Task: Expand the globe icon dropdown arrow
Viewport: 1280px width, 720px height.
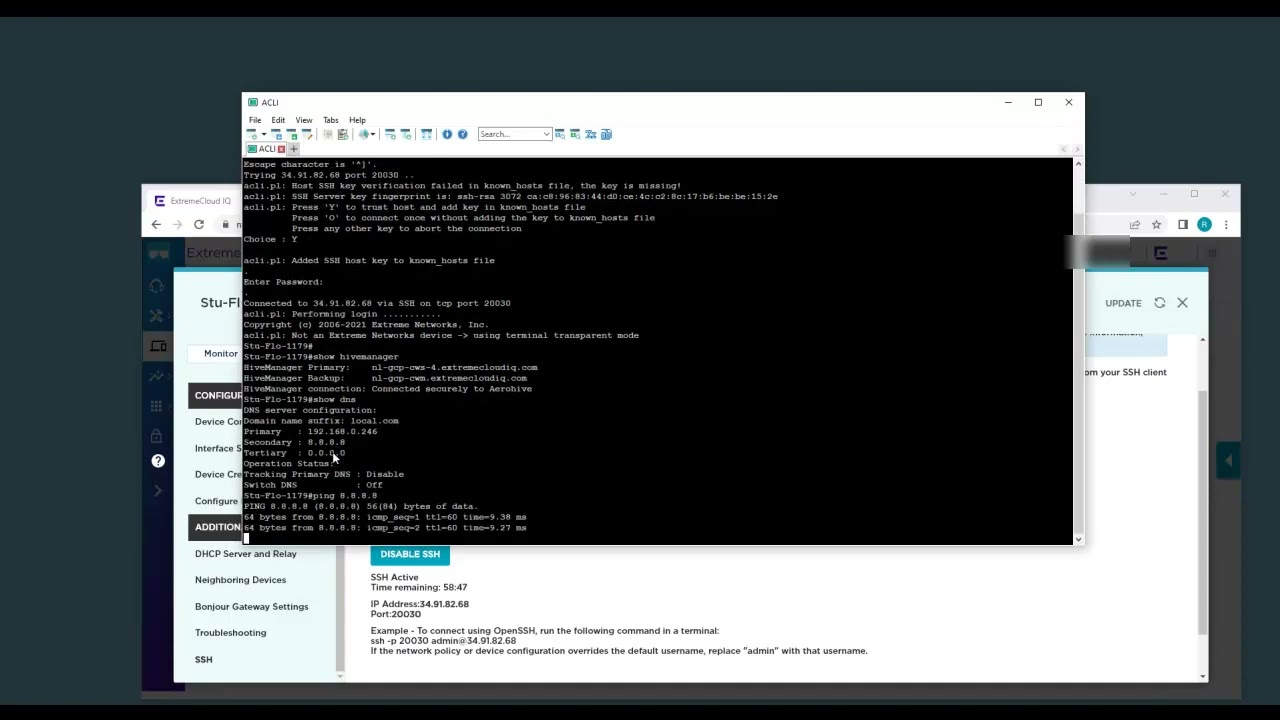Action: click(373, 134)
